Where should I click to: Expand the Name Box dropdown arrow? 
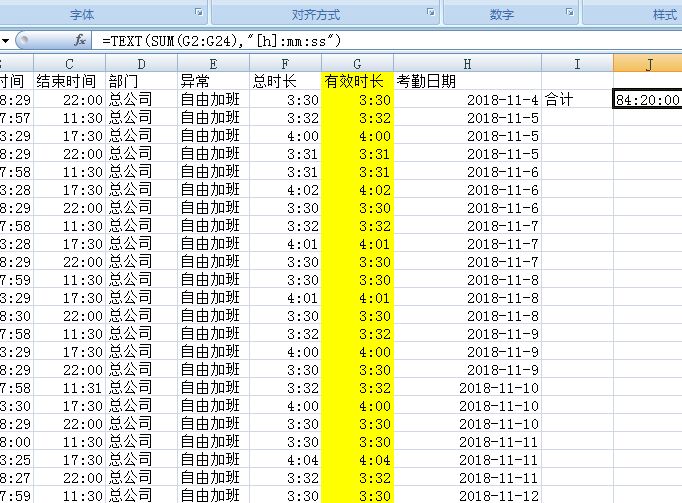click(x=5, y=41)
